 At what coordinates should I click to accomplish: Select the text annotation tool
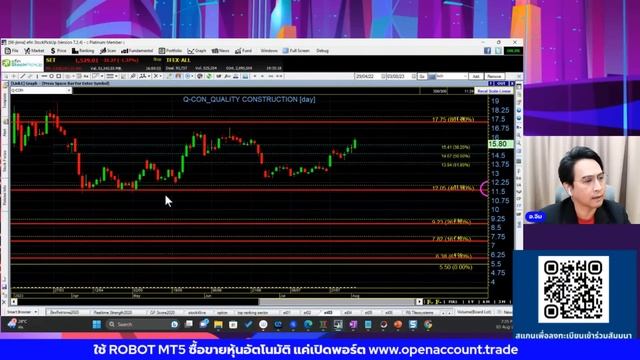86,76
